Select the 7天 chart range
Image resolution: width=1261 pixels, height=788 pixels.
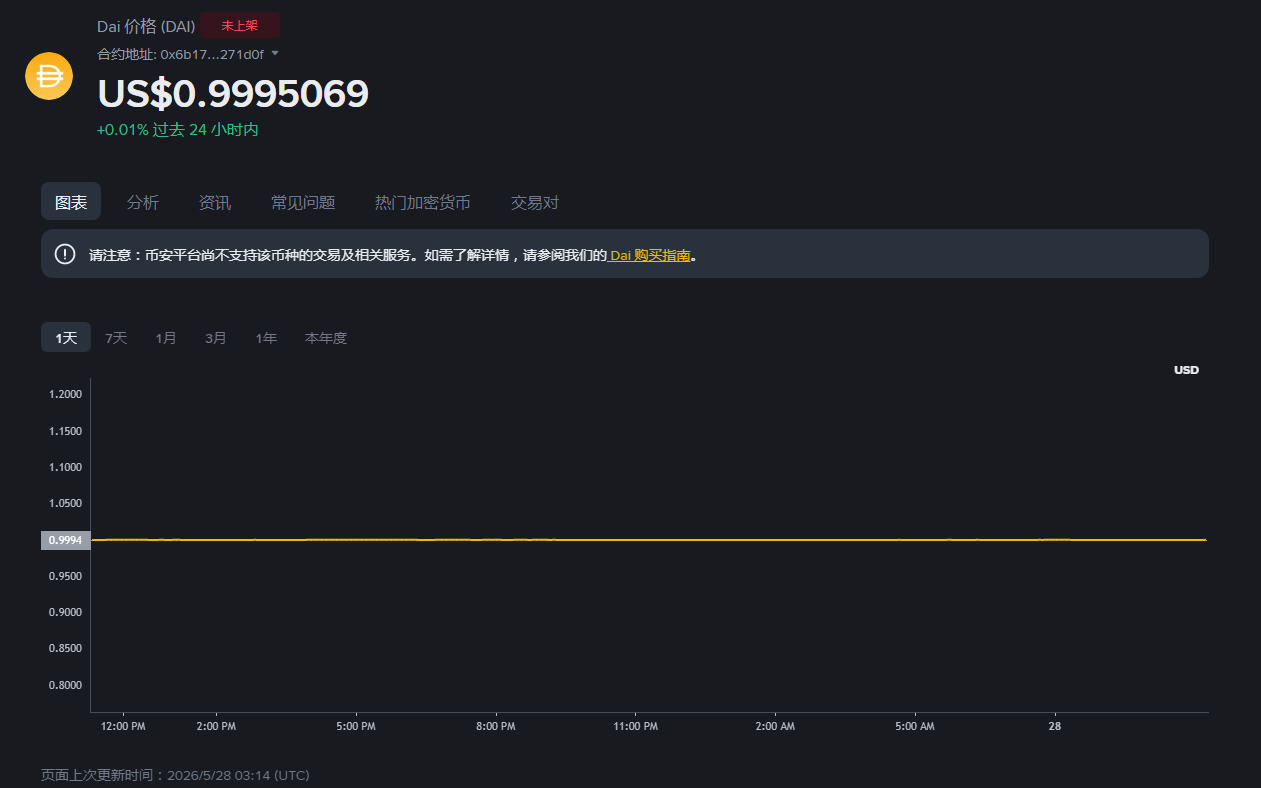pos(116,338)
